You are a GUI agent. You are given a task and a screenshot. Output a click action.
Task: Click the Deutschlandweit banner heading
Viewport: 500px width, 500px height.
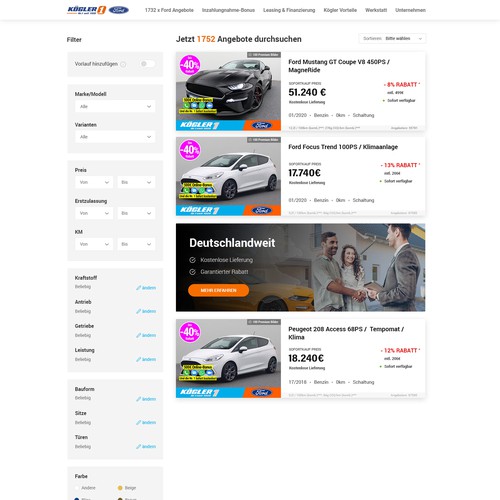[x=232, y=243]
